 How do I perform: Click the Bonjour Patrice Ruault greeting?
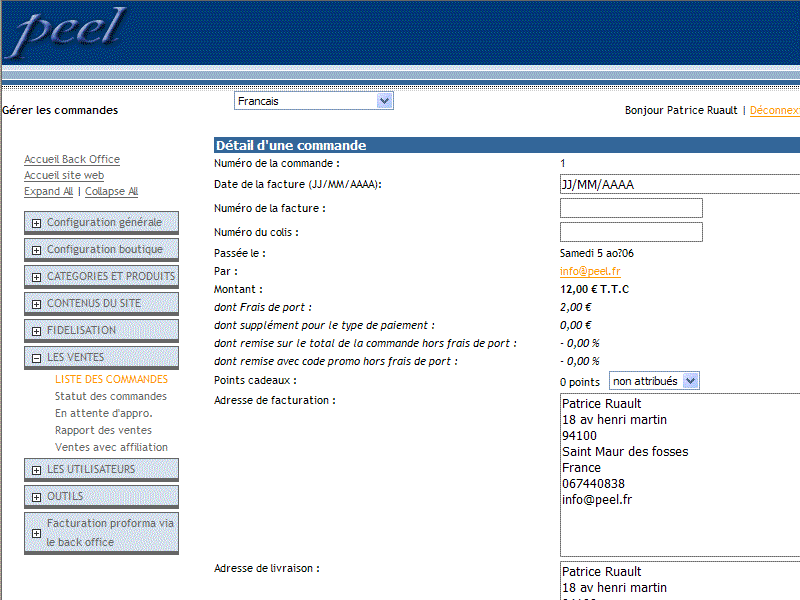(x=681, y=110)
